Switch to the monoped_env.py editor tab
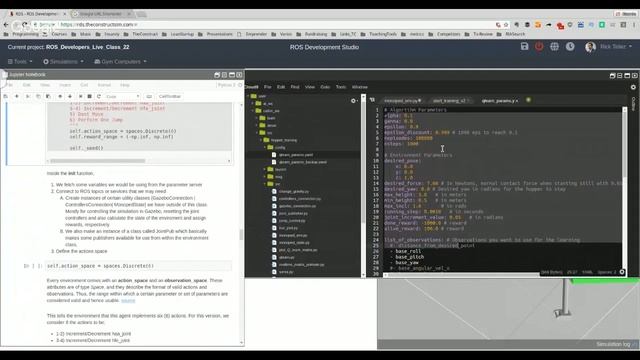The height and width of the screenshot is (360, 640). point(402,100)
